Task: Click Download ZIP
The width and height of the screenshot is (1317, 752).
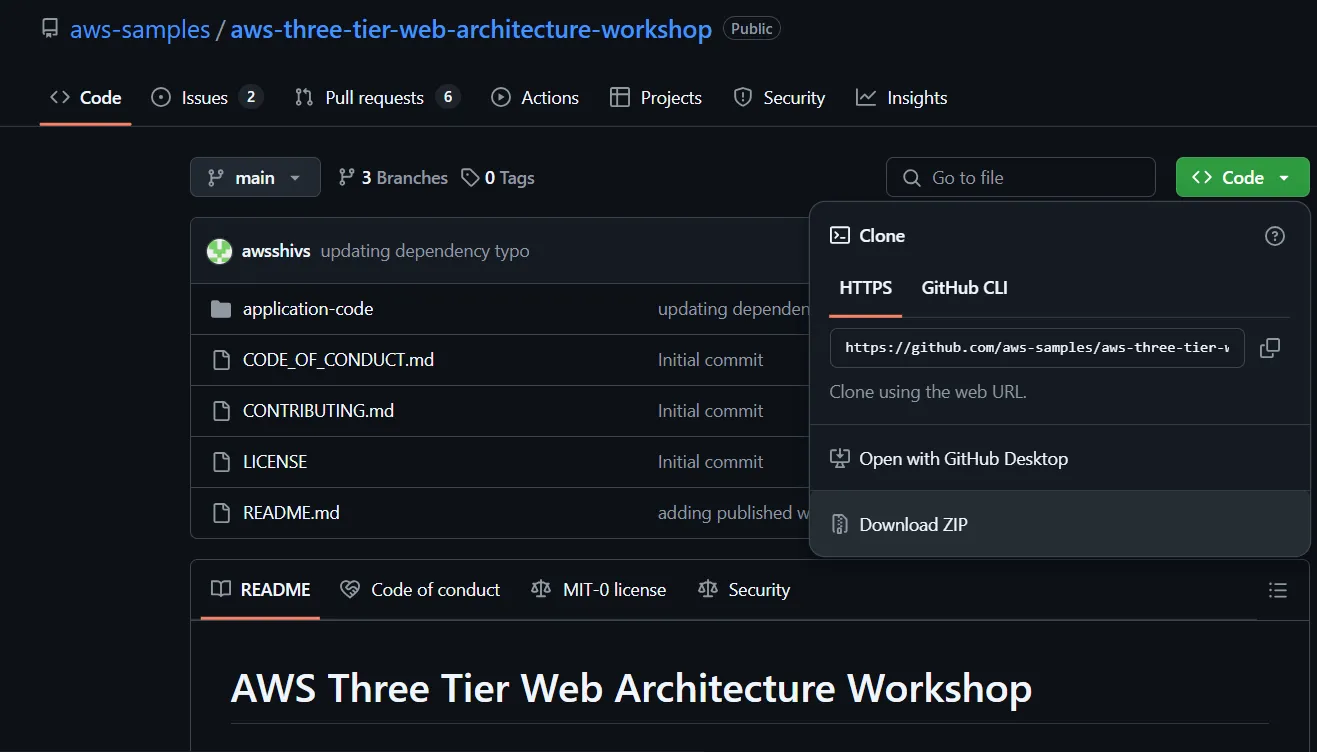Action: tap(1060, 525)
